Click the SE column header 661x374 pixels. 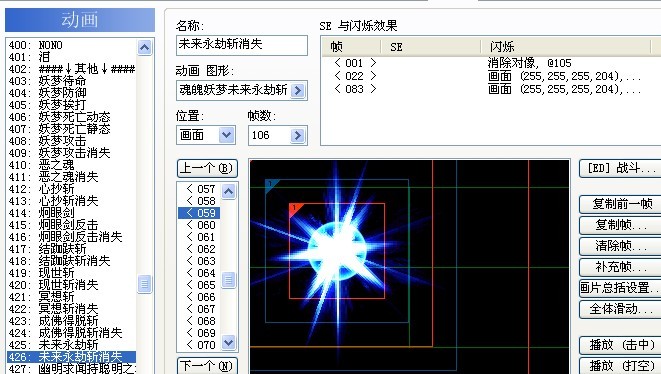(431, 46)
